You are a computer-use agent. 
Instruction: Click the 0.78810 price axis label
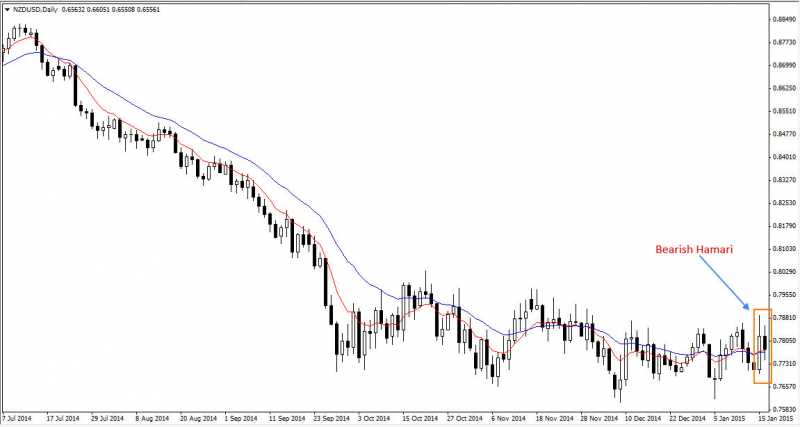[783, 318]
